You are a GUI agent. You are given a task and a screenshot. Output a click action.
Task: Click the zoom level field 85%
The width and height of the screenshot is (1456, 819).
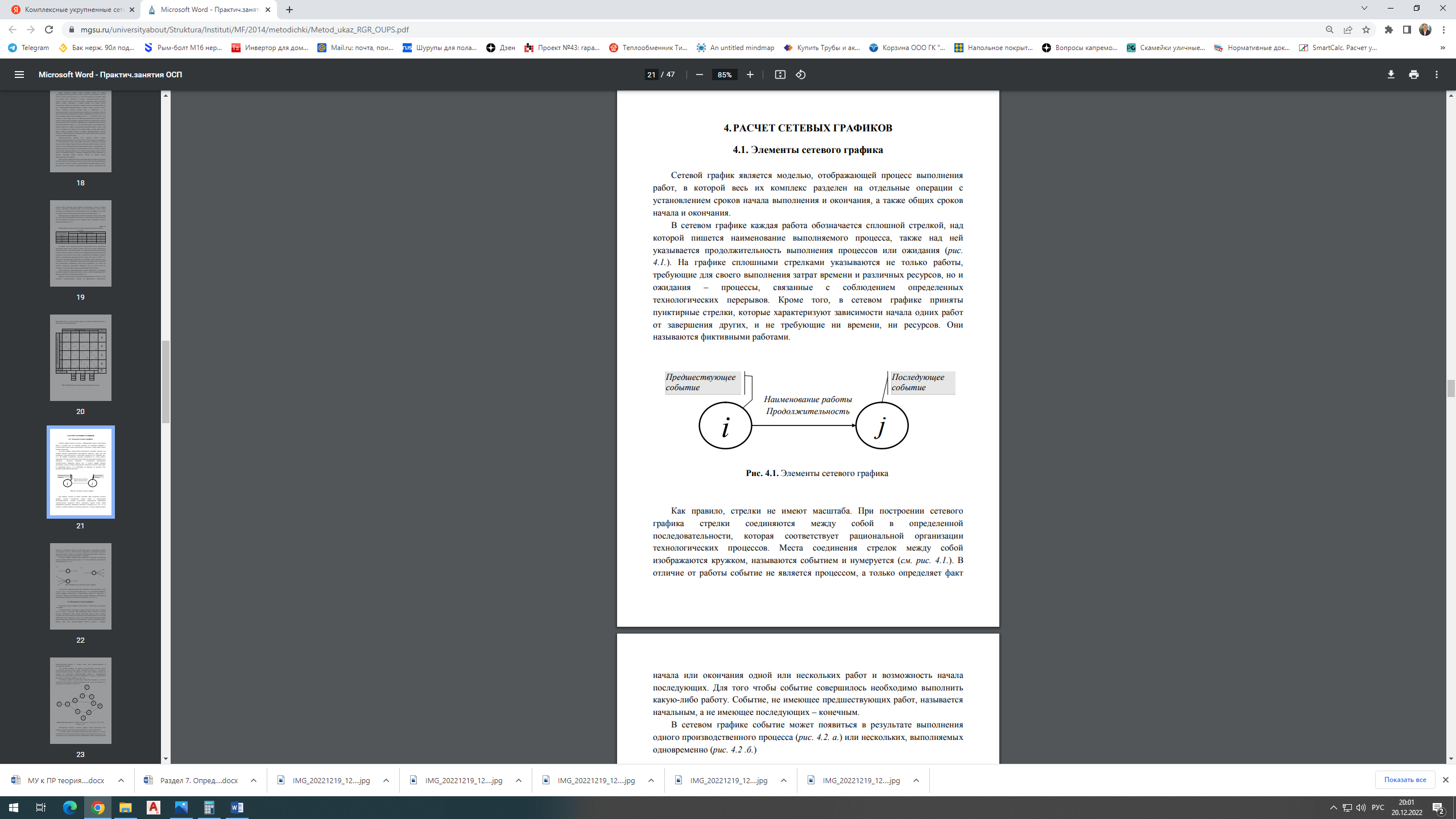(x=725, y=75)
